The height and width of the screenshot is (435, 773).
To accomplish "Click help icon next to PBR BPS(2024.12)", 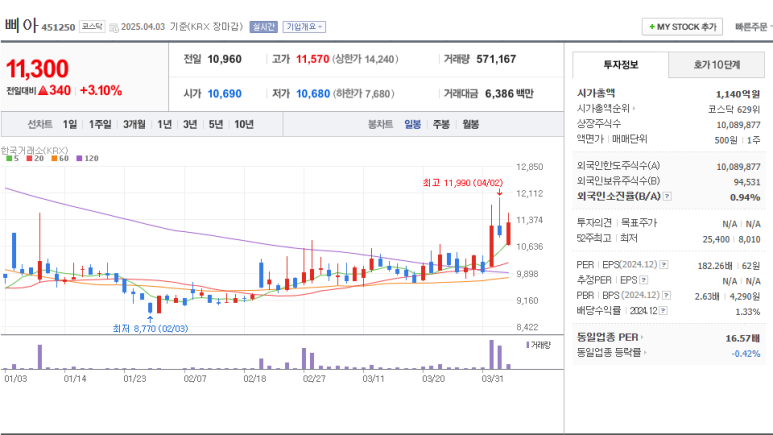I will pyautogui.click(x=666, y=295).
